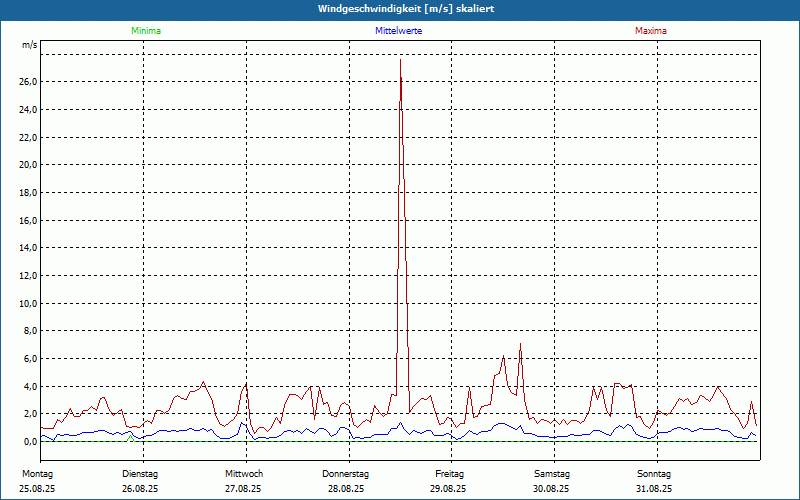Click the tallest red peak's tip
Image resolution: width=800 pixels, height=500 pixels.
tap(401, 60)
